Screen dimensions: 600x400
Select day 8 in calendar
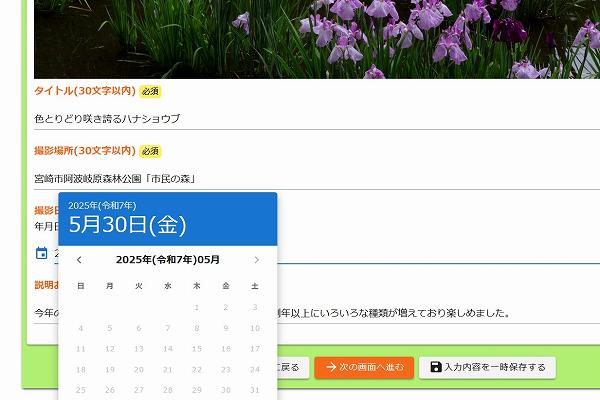(197, 328)
